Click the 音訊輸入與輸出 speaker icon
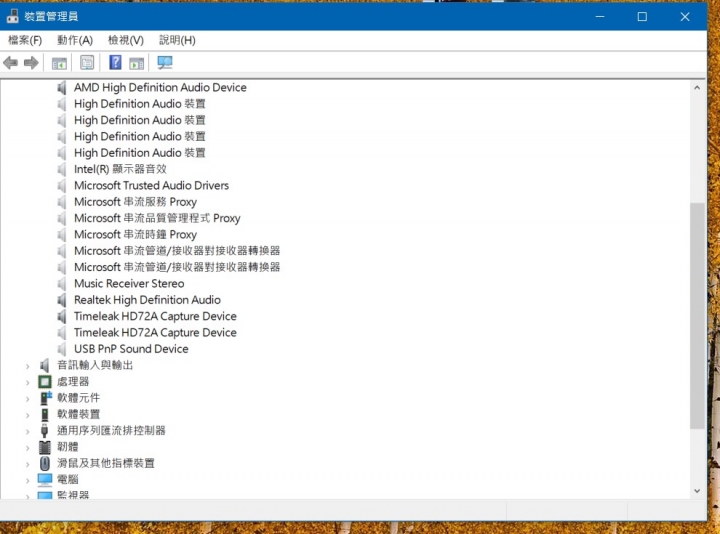 [x=45, y=365]
